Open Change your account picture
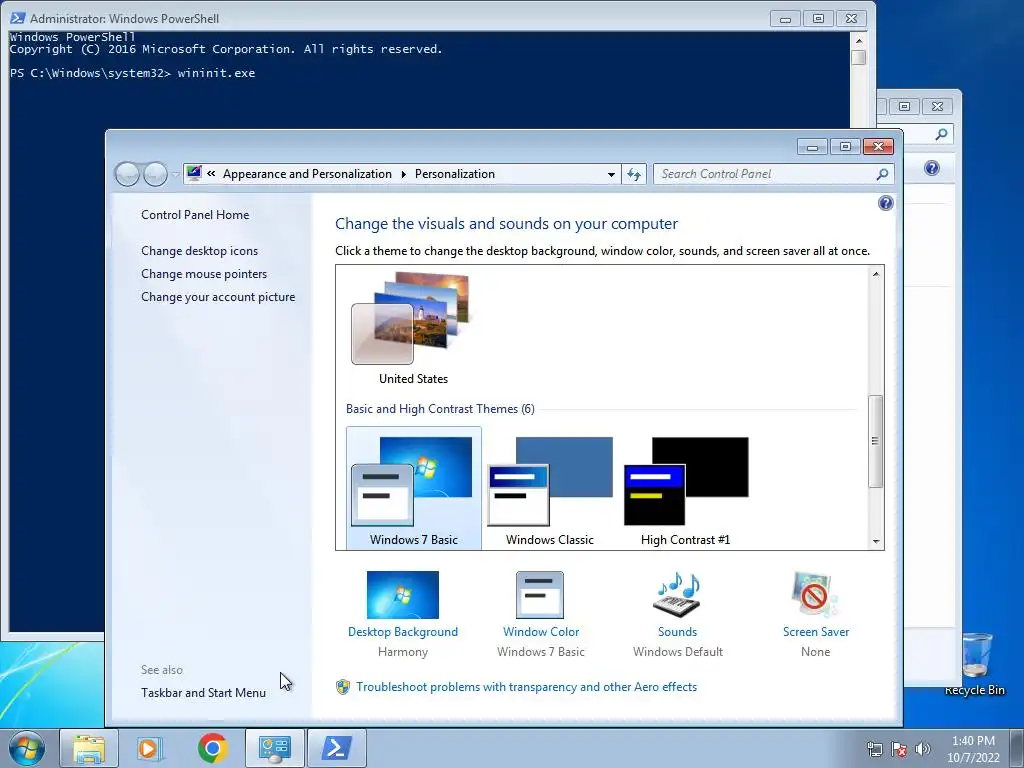1024x768 pixels. coord(218,296)
